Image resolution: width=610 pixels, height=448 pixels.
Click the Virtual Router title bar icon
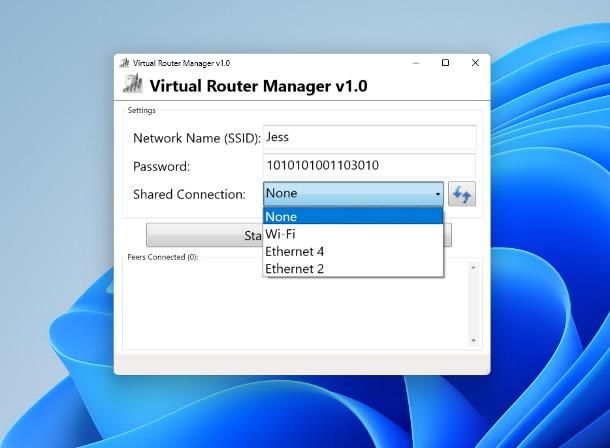(124, 63)
